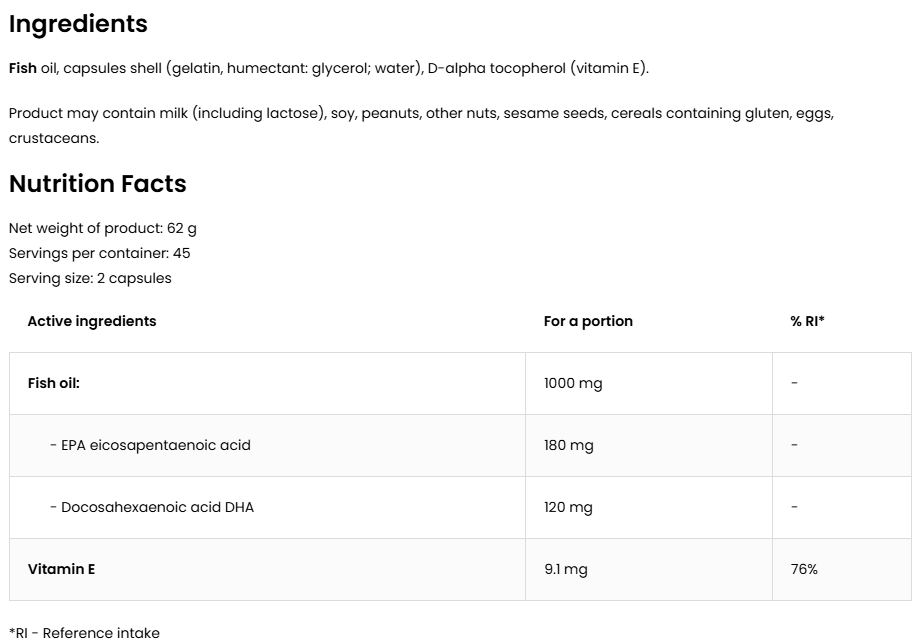The width and height of the screenshot is (919, 643).
Task: Click the Nutrition Facts heading
Action: (x=97, y=184)
